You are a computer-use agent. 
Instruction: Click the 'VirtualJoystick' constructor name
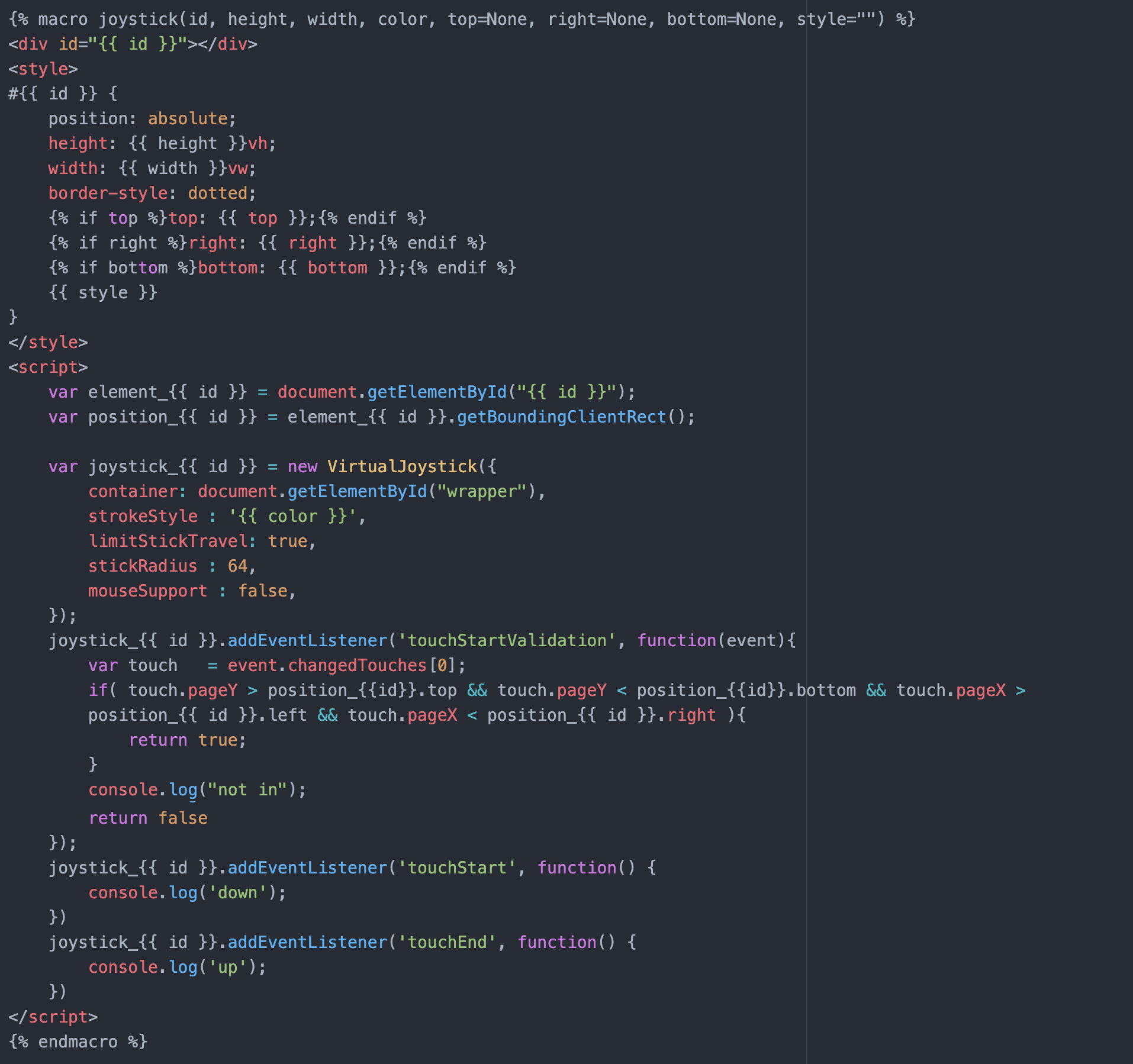coord(402,467)
